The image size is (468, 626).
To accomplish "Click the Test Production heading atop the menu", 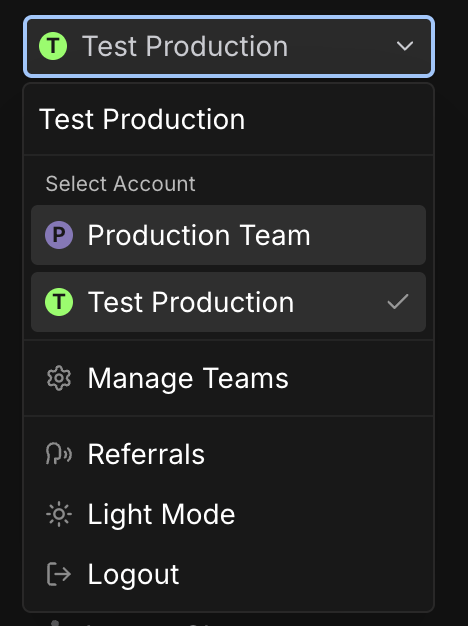I will click(142, 119).
